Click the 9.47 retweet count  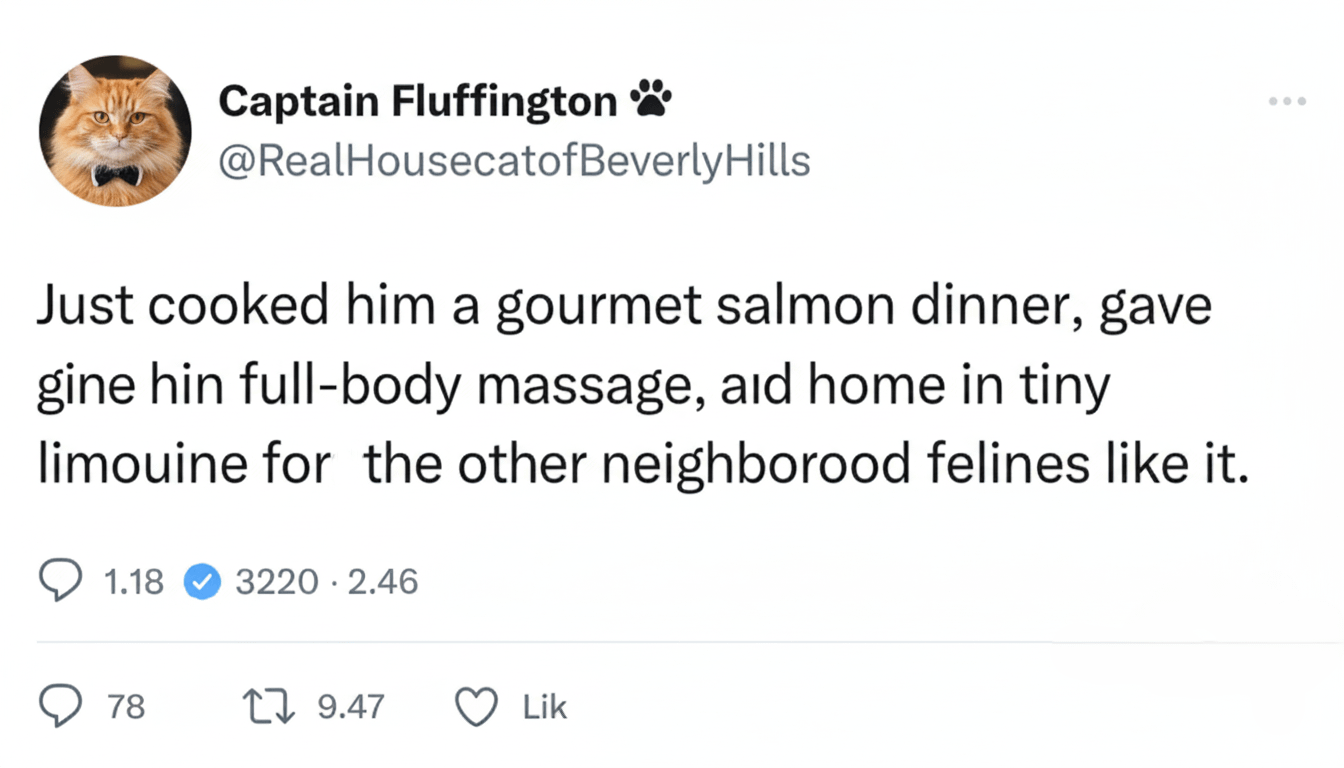click(x=350, y=708)
